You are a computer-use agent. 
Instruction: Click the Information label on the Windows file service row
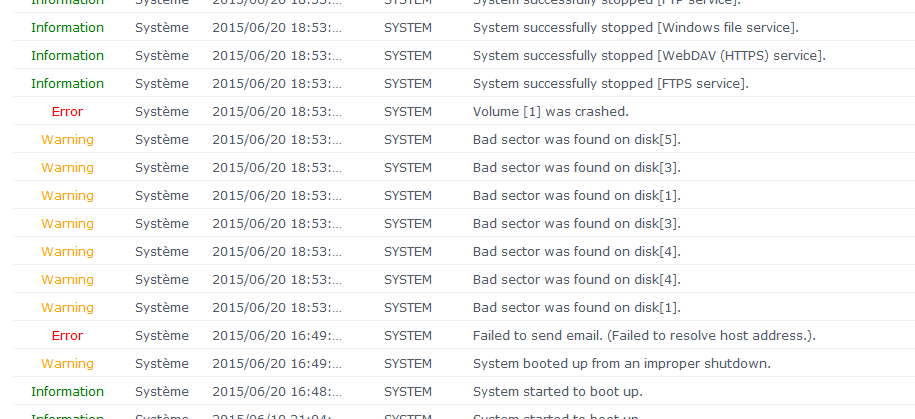(67, 27)
